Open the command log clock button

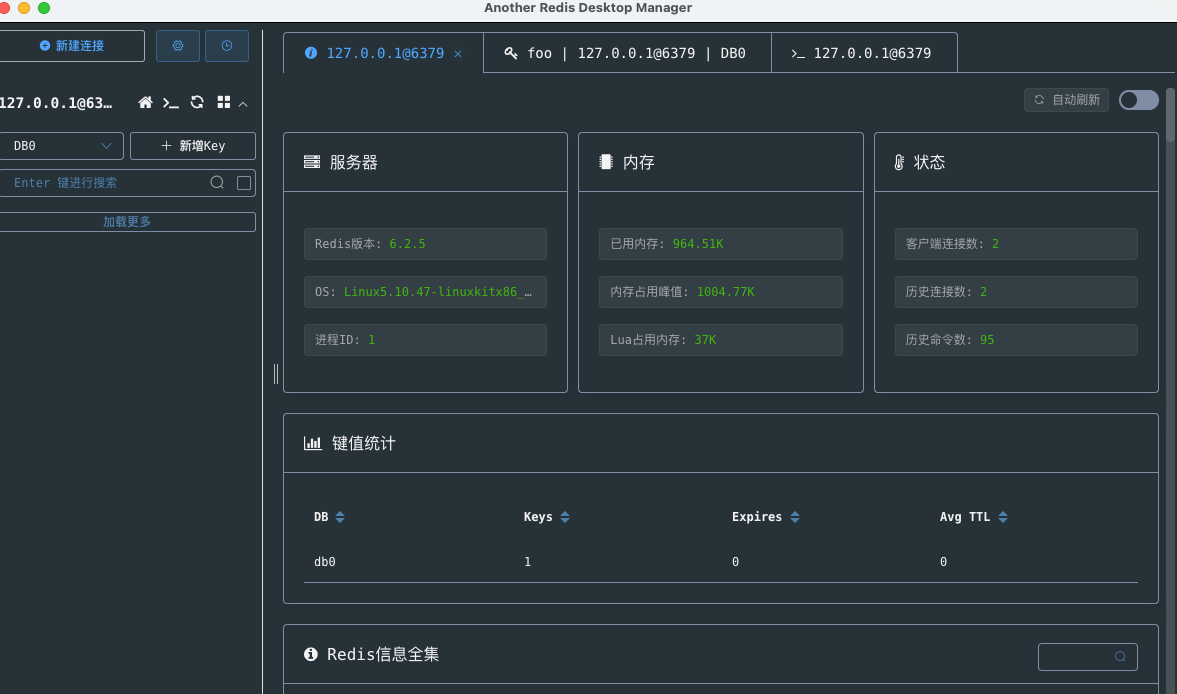[227, 46]
